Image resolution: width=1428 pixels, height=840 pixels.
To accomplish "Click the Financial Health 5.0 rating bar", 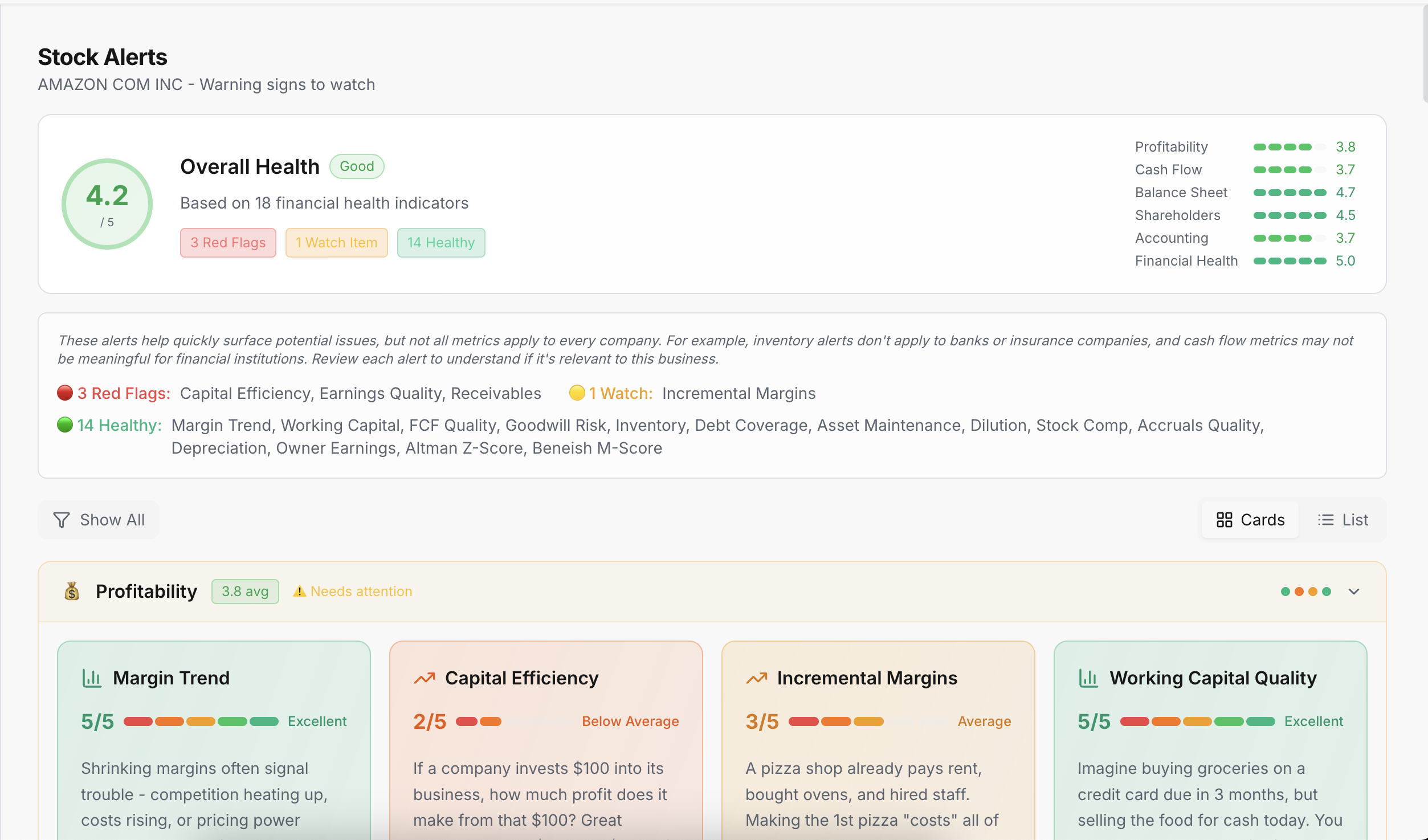I will pos(1291,260).
